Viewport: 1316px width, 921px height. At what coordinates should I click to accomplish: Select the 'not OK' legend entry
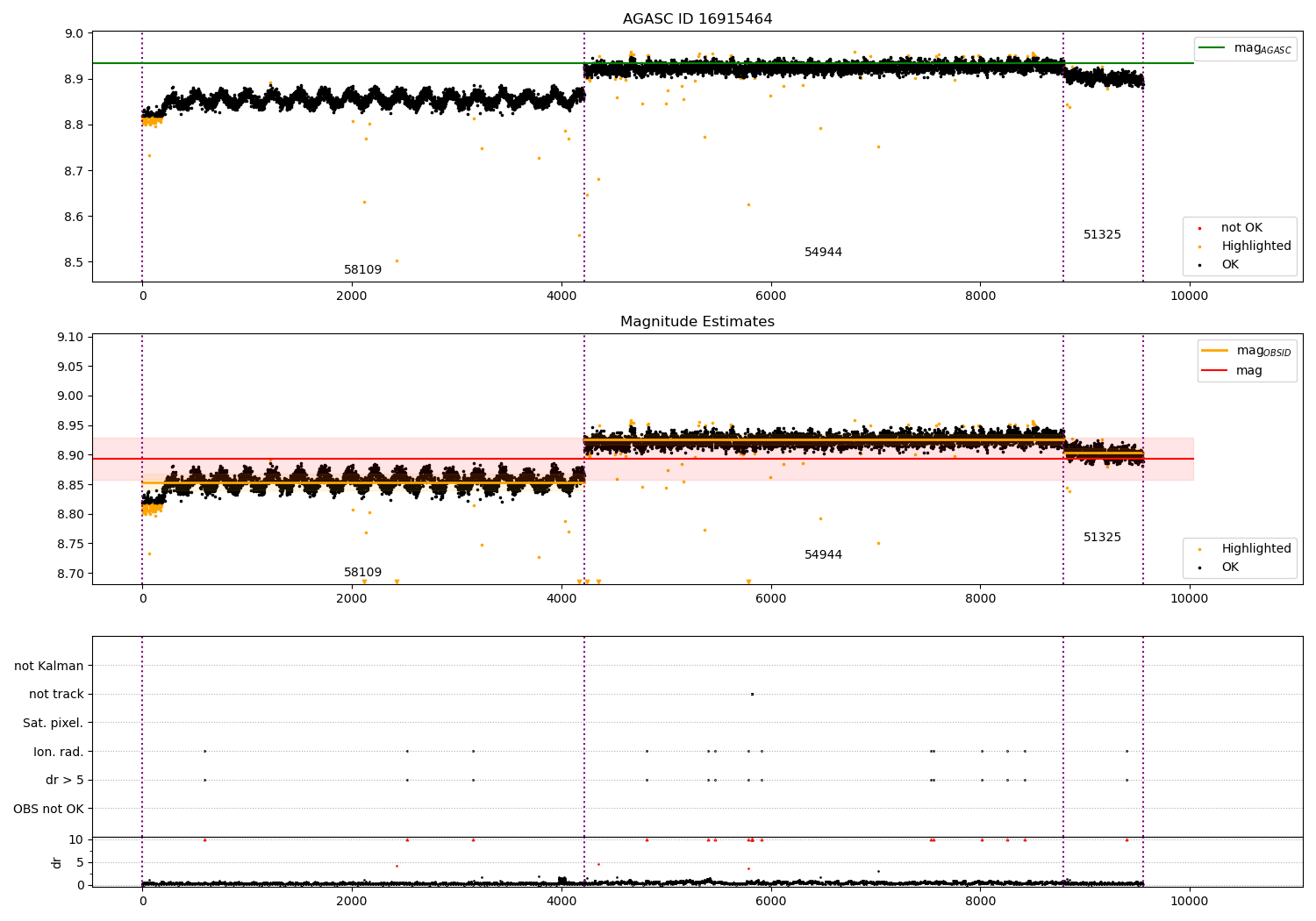[x=1241, y=228]
